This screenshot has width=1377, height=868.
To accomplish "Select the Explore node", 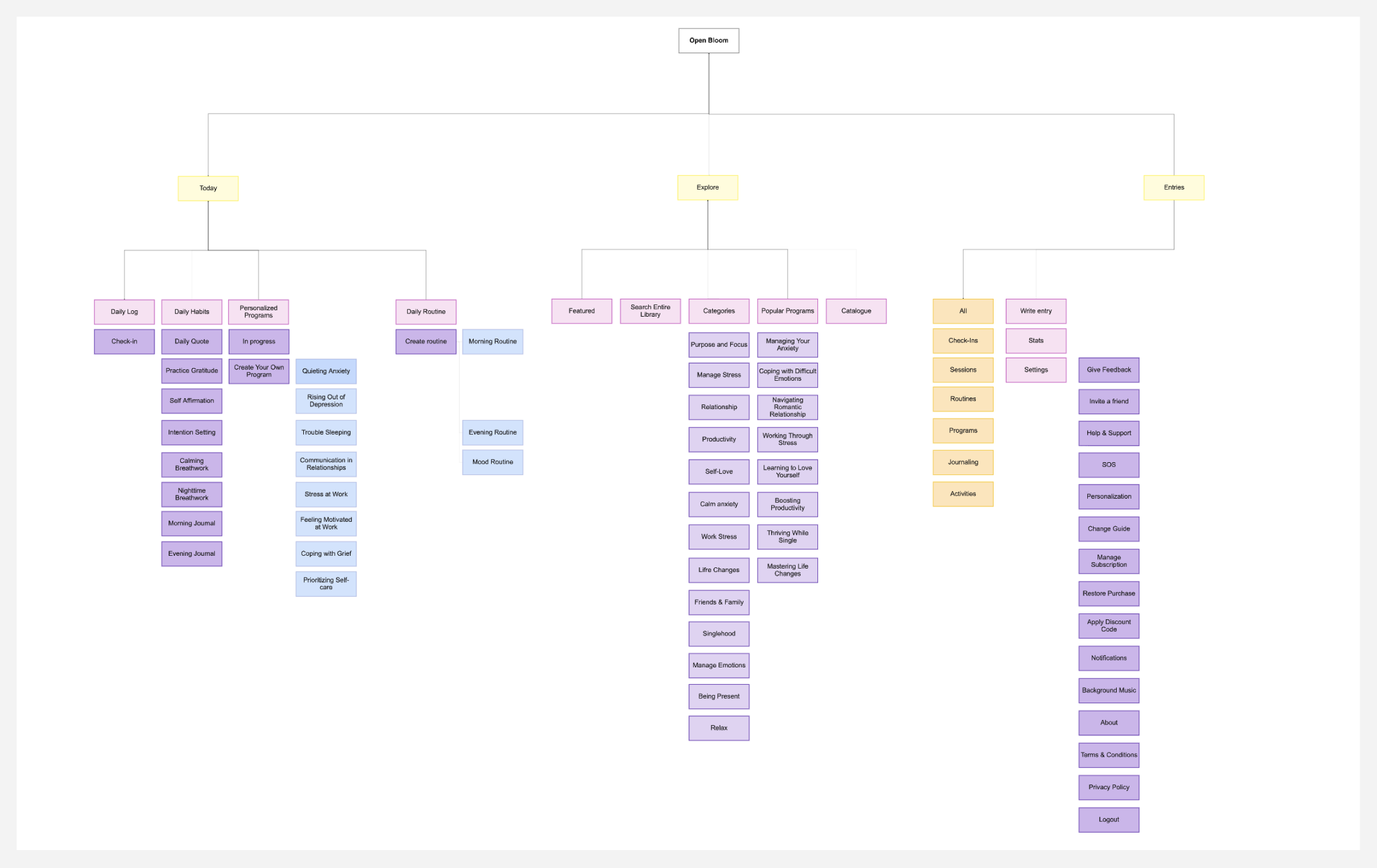I will (x=707, y=188).
